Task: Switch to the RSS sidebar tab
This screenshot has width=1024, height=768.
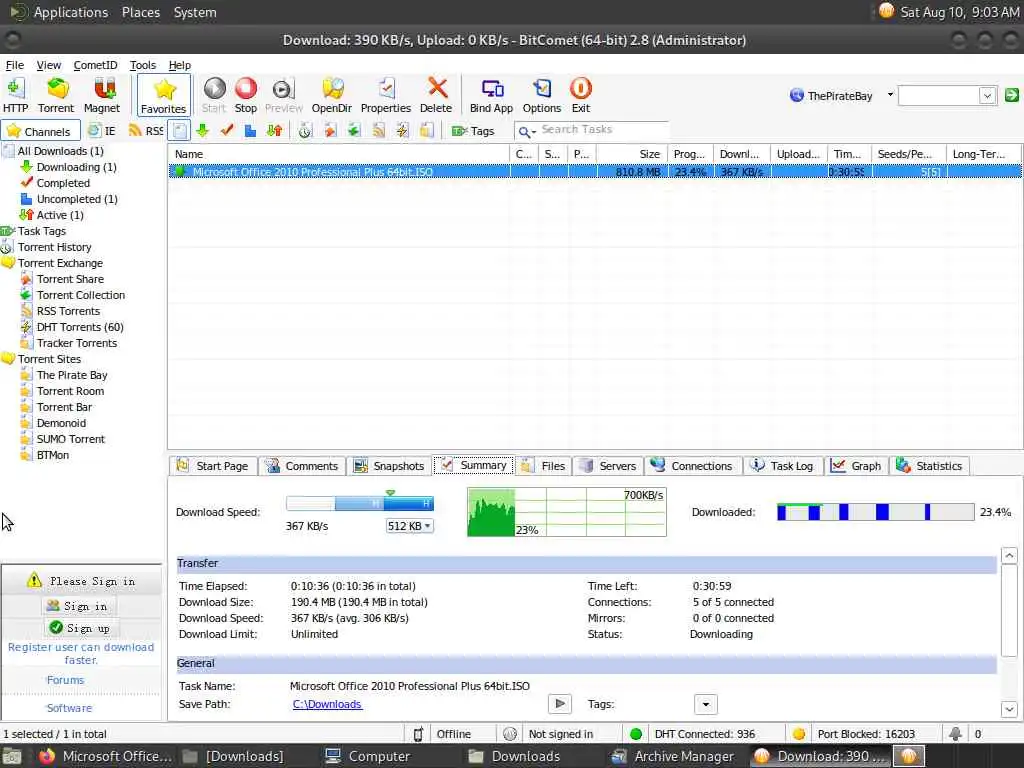Action: (x=146, y=131)
